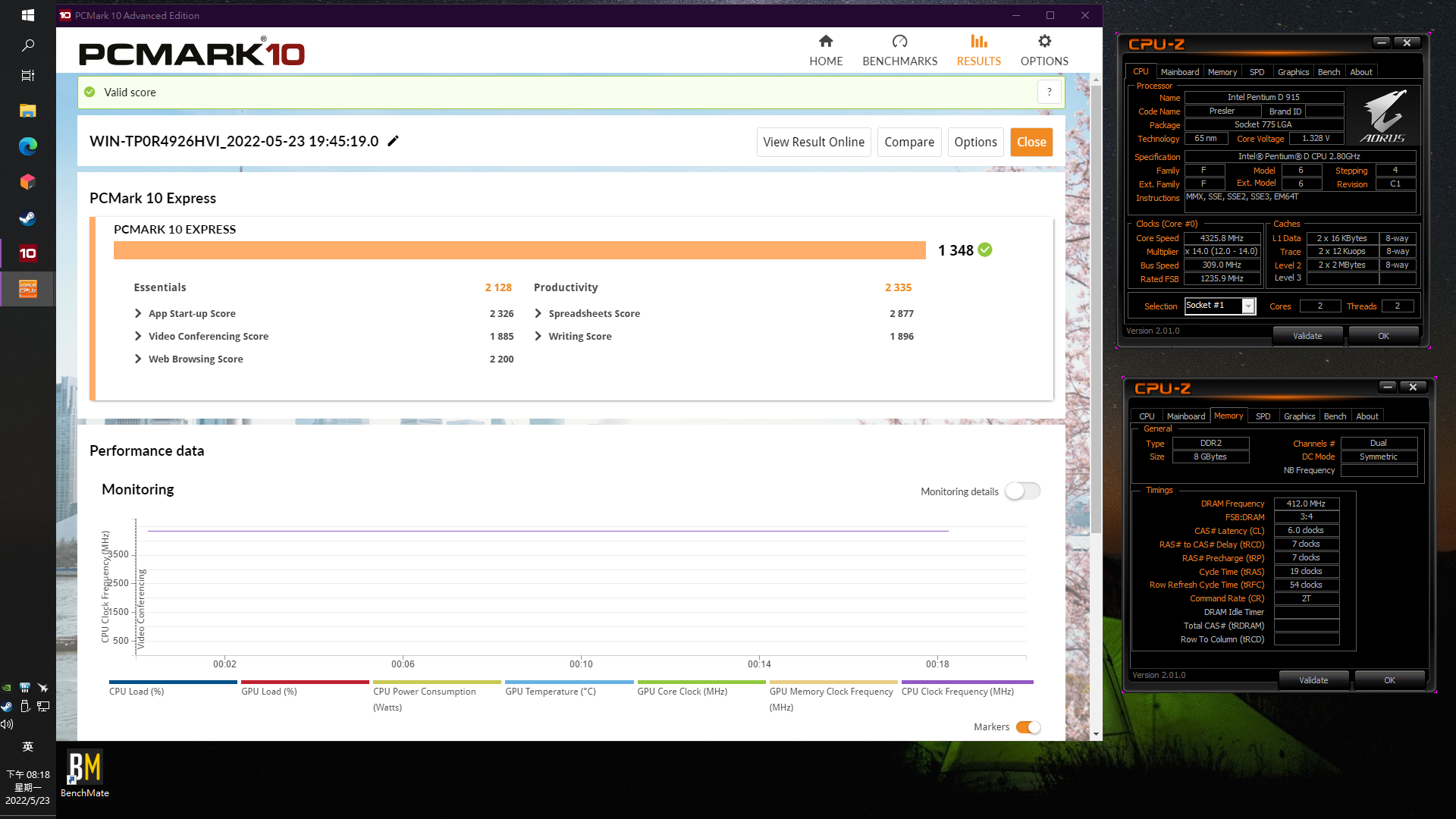Go to the HOME section
Viewport: 1456px width, 819px height.
[826, 50]
